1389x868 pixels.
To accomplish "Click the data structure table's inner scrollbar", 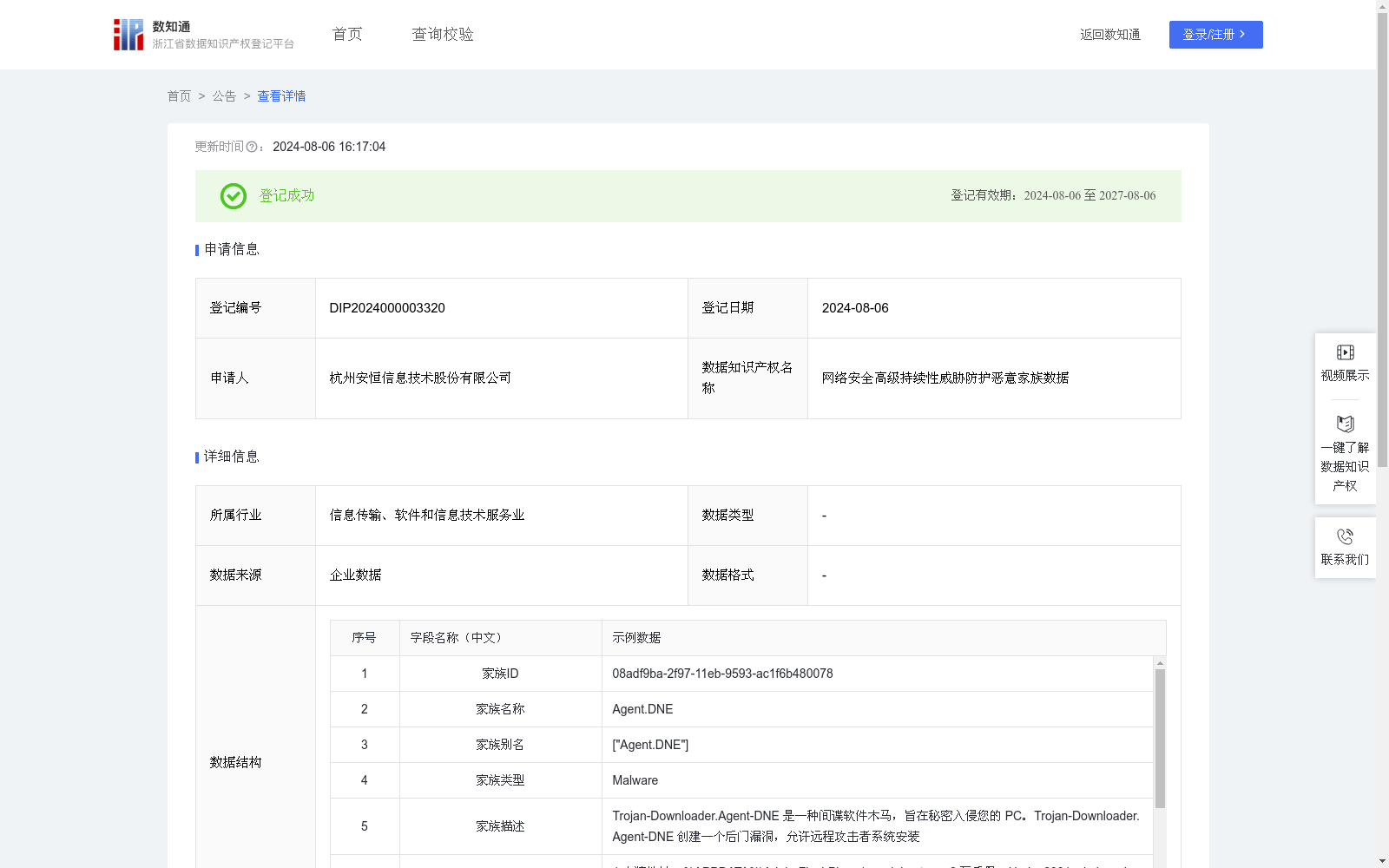I will [x=1160, y=738].
